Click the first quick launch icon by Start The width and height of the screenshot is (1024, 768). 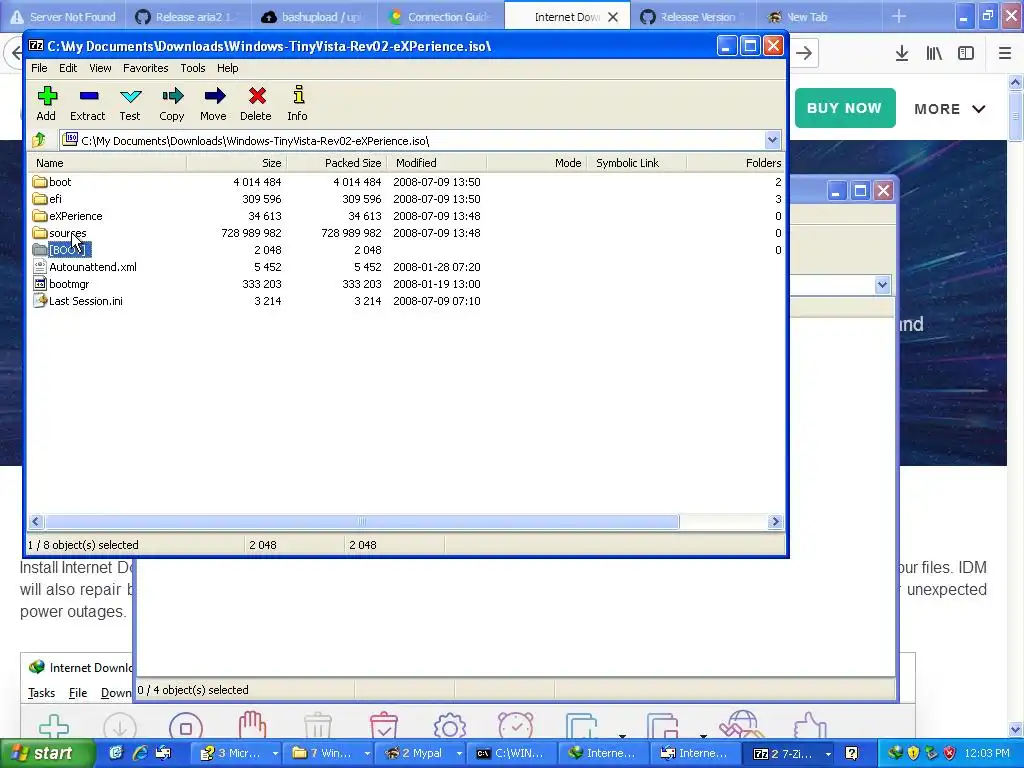(116, 753)
